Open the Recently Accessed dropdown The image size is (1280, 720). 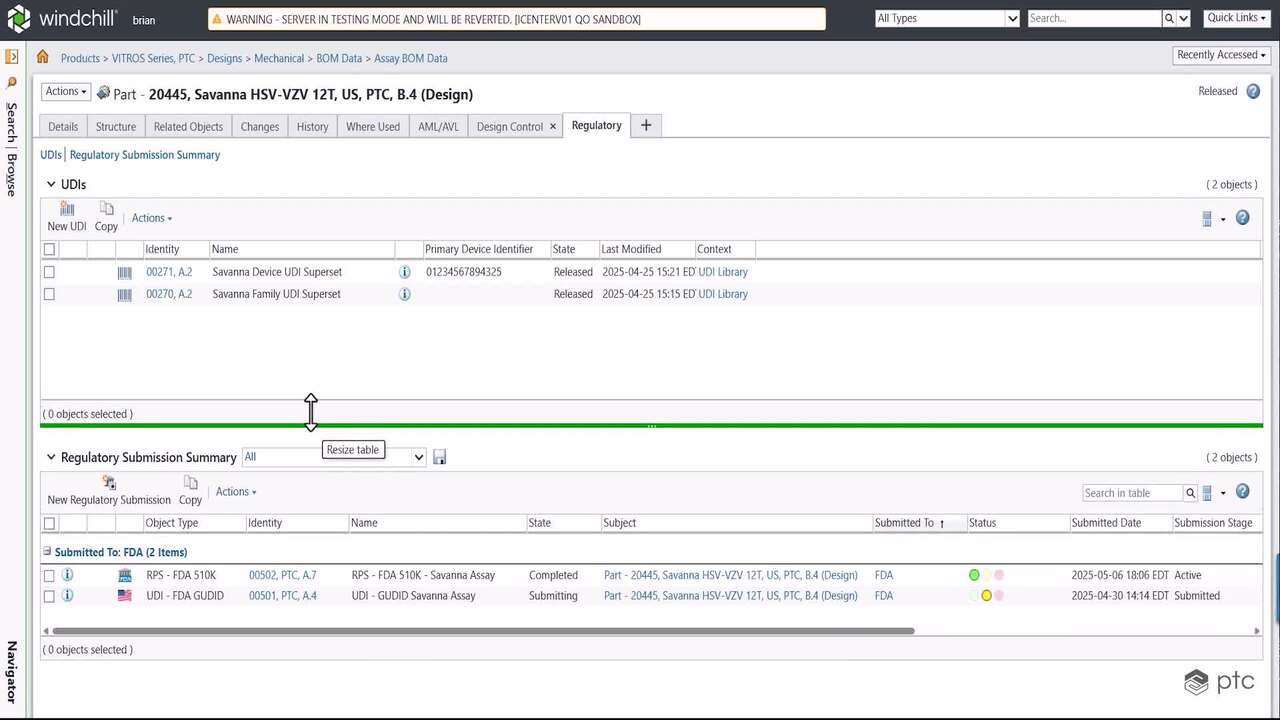(1221, 55)
